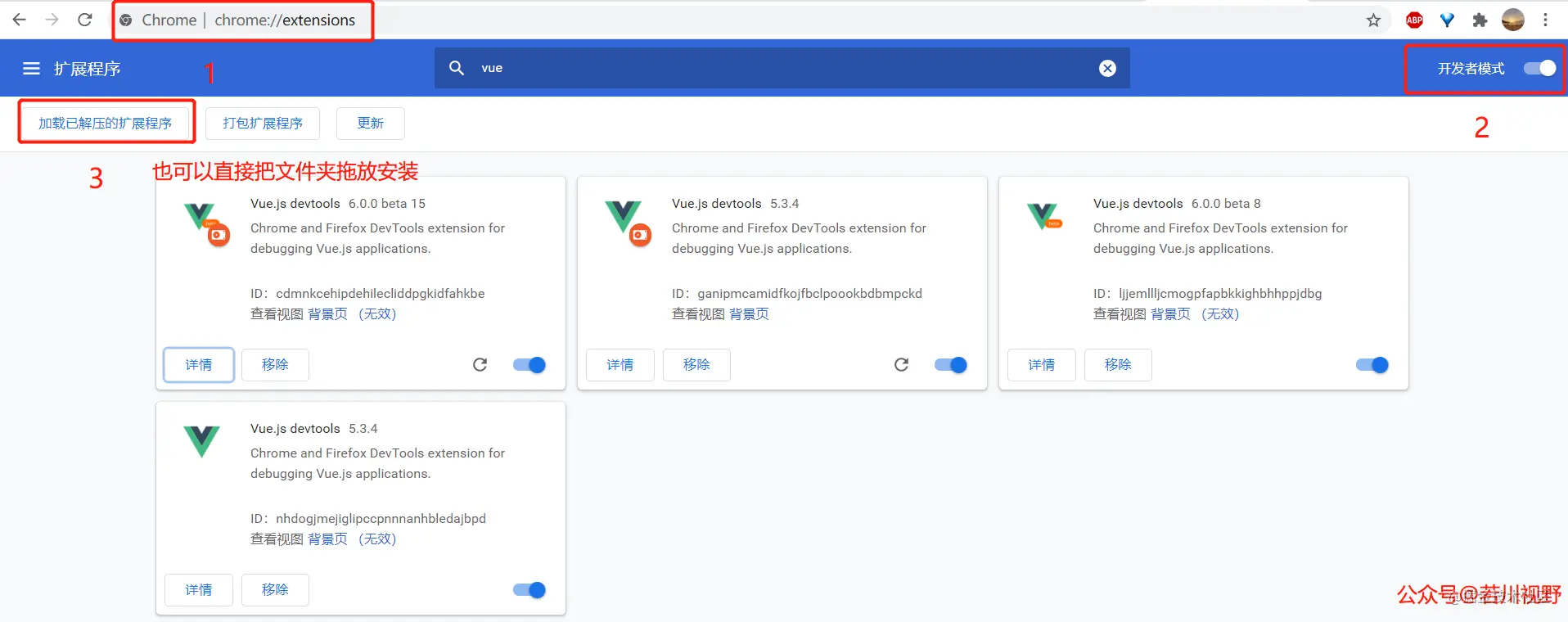This screenshot has height=622, width=1568.
Task: Click the magnifier search icon
Action: pyautogui.click(x=457, y=68)
